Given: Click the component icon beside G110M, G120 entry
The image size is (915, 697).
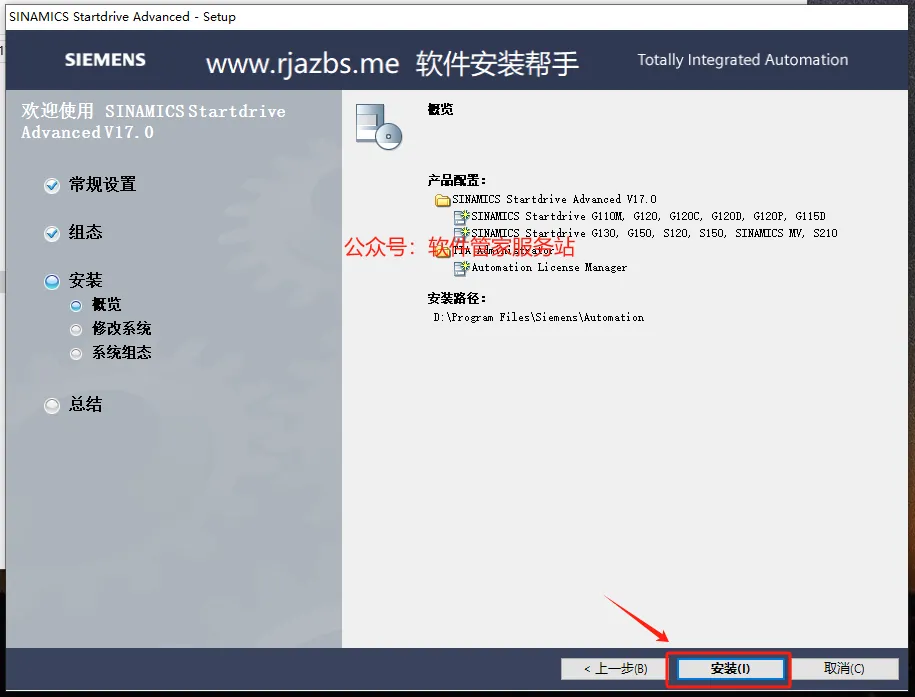Looking at the screenshot, I should (x=462, y=217).
